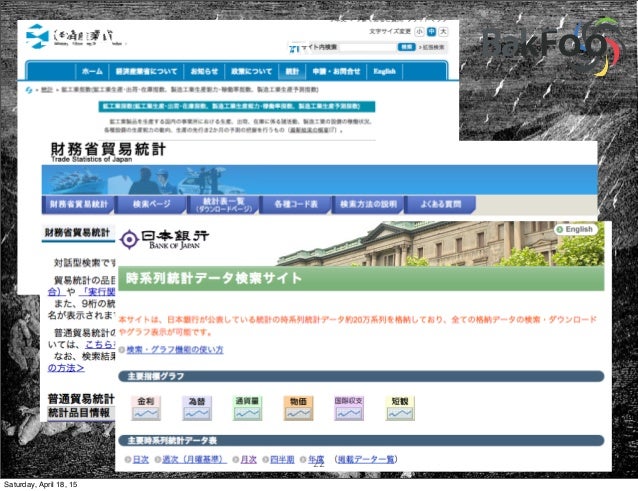The width and height of the screenshot is (638, 491).
Task: Click the BakFoo logo at top right
Action: (552, 47)
